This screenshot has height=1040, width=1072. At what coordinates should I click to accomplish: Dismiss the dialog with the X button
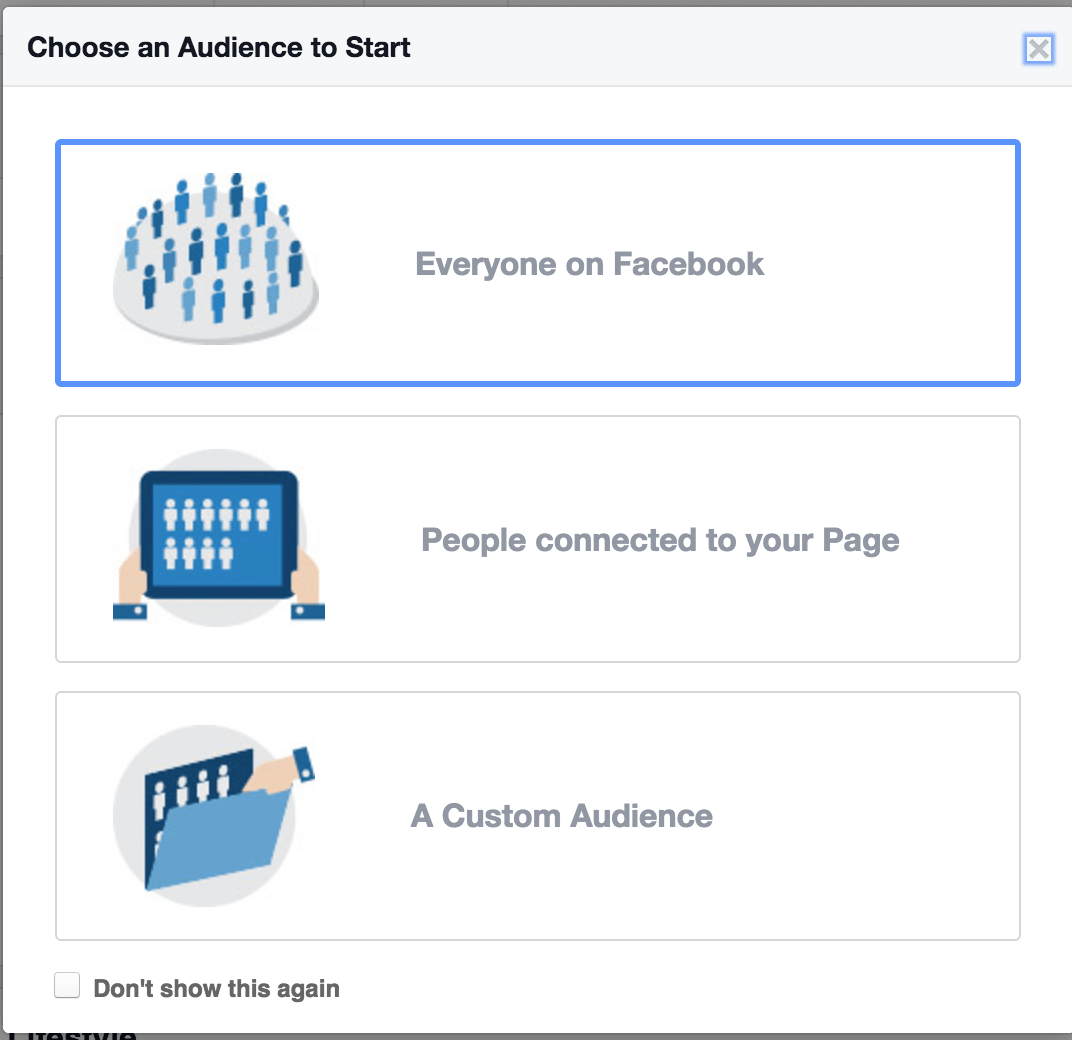[1038, 48]
